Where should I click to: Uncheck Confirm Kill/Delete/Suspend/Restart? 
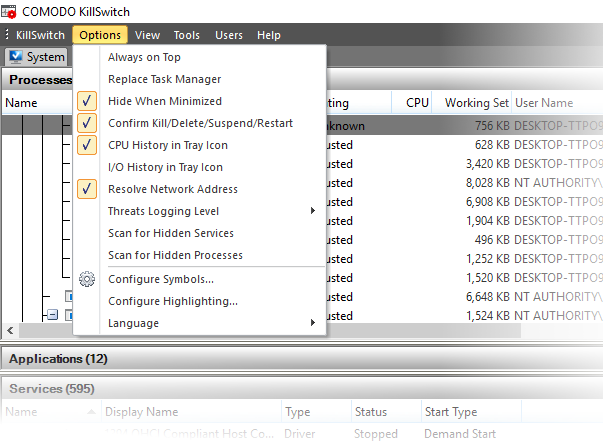coord(200,123)
